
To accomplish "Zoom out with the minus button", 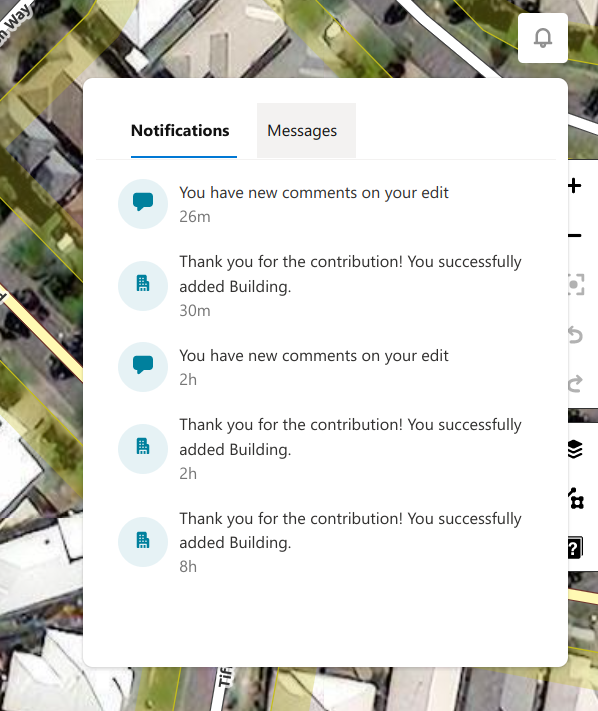I will click(574, 235).
